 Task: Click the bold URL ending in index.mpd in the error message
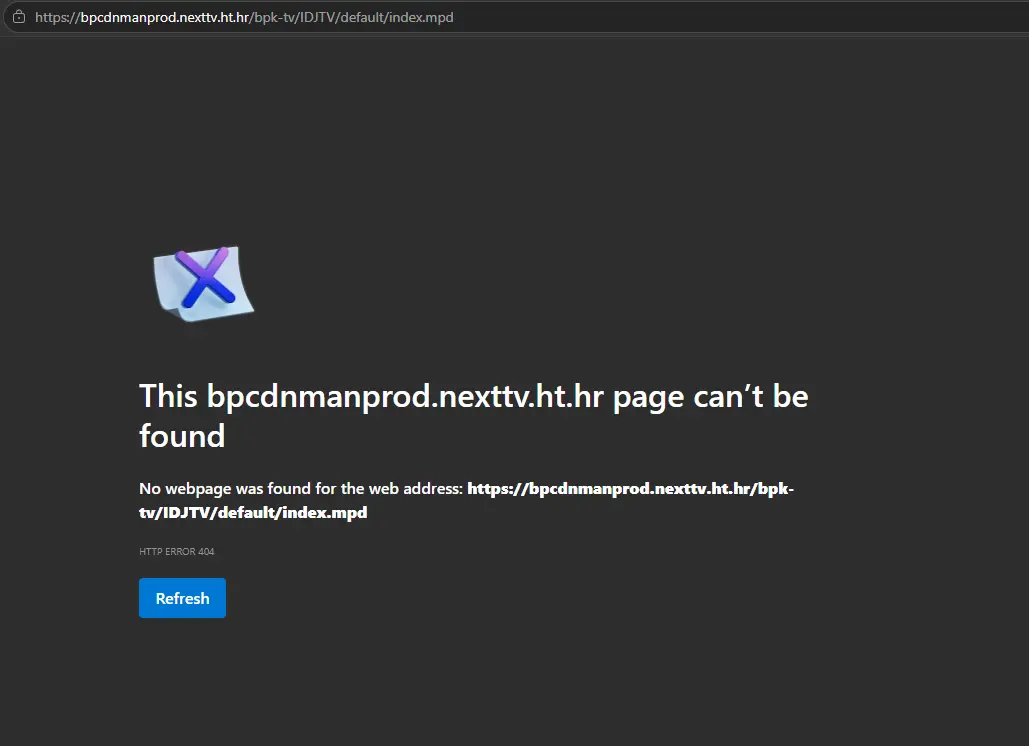pyautogui.click(x=467, y=501)
